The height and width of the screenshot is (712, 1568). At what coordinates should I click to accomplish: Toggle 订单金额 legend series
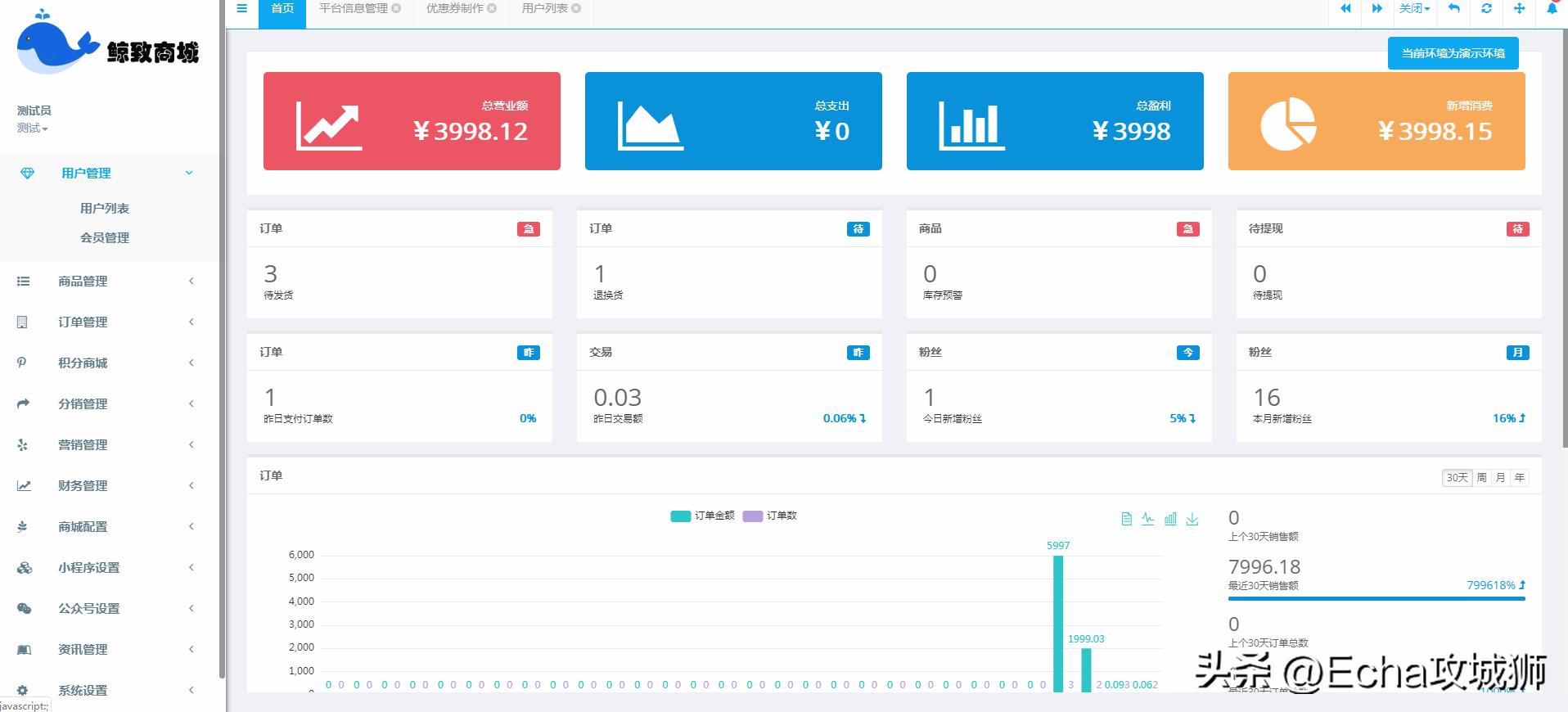coord(703,516)
